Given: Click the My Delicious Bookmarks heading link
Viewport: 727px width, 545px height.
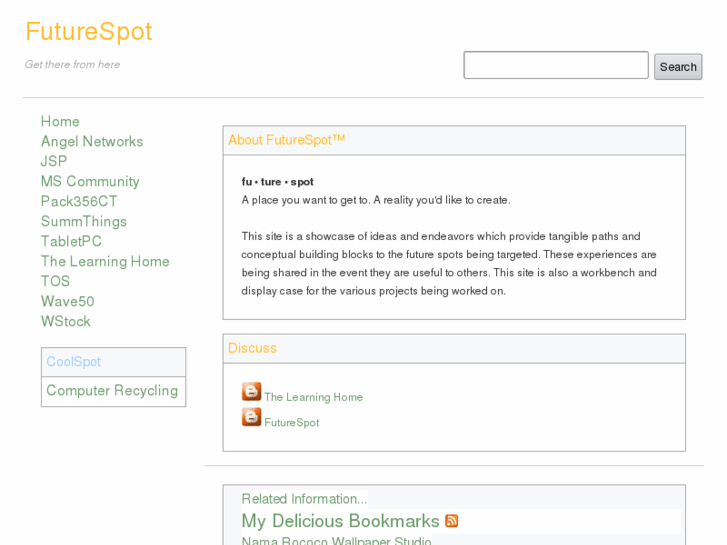Looking at the screenshot, I should point(340,521).
